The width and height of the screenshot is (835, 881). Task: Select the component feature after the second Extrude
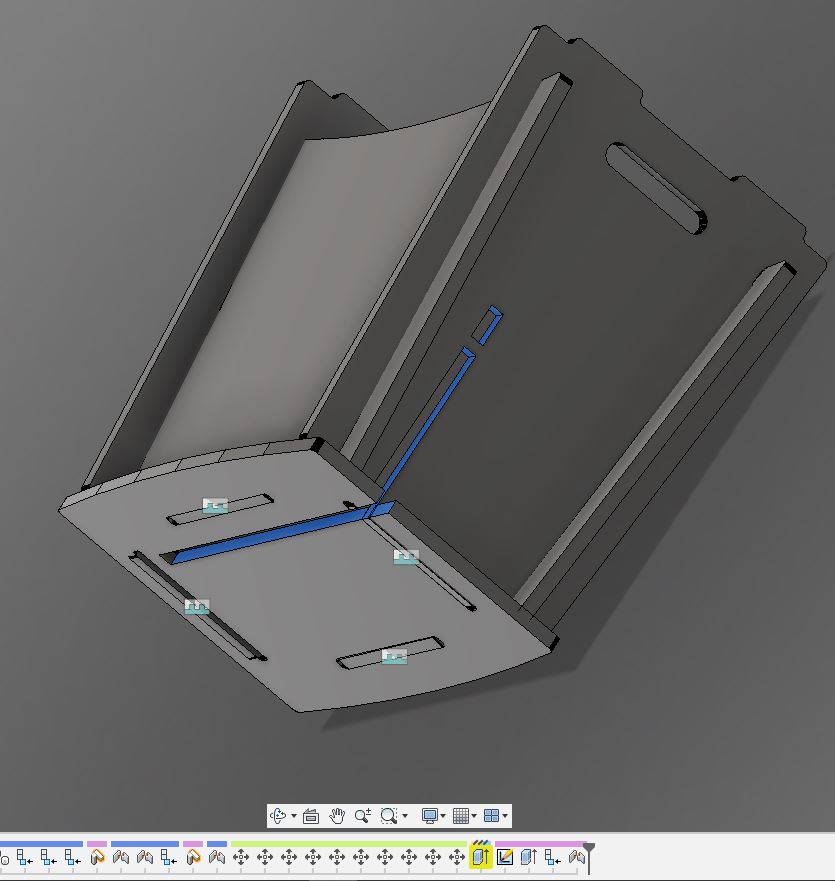(x=553, y=857)
